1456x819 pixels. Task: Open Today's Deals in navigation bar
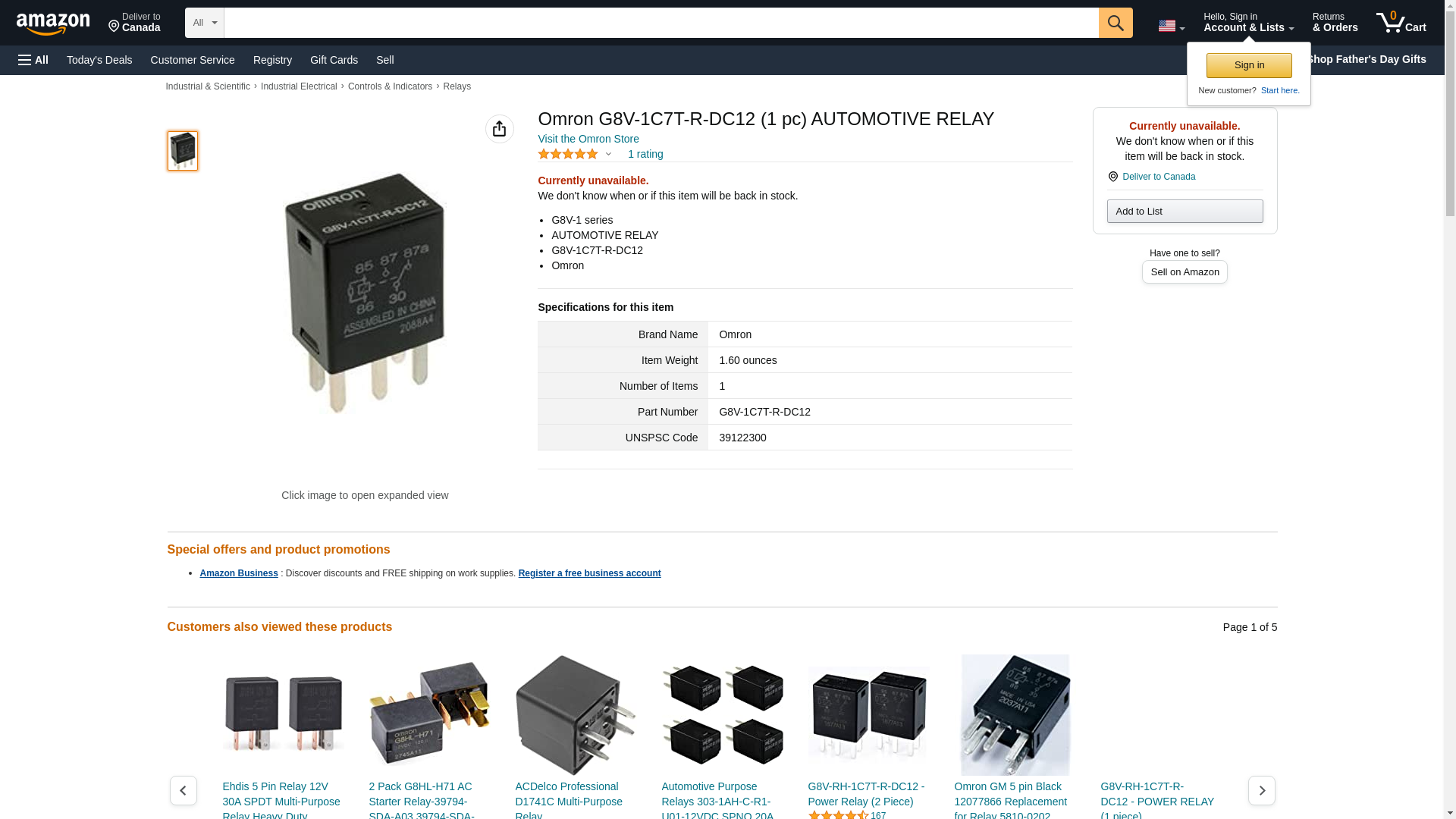[99, 60]
